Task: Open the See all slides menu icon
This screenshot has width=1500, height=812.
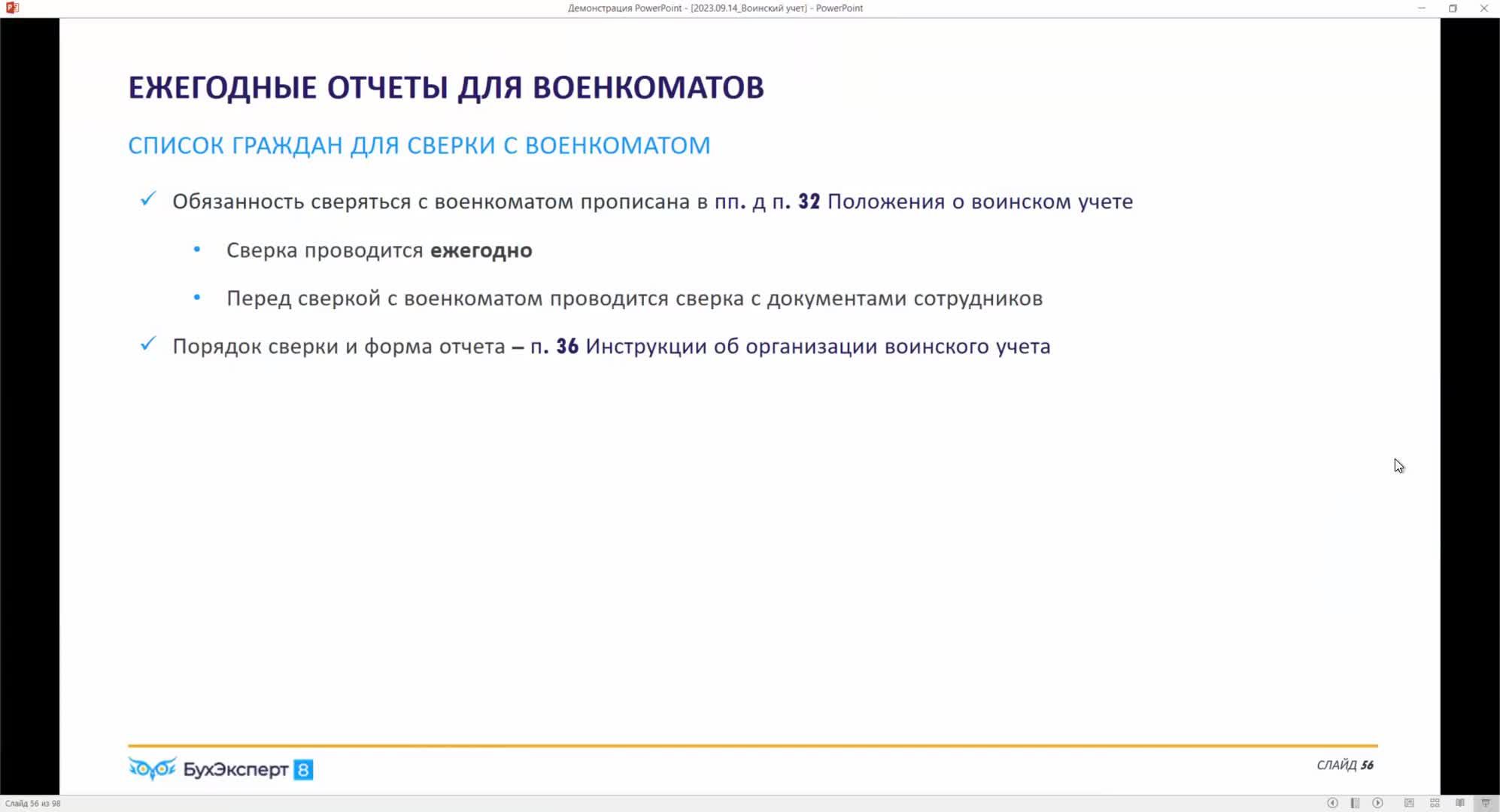Action: (1355, 803)
